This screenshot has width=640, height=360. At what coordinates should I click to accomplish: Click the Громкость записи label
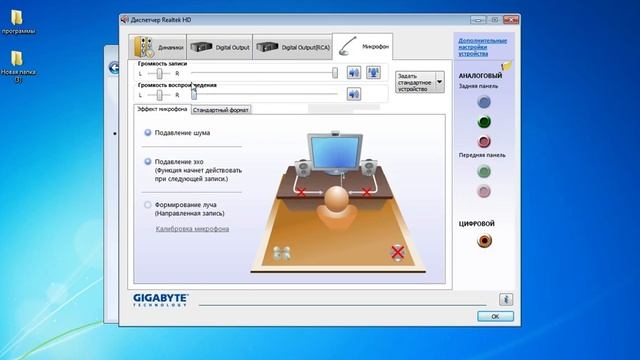pos(162,64)
